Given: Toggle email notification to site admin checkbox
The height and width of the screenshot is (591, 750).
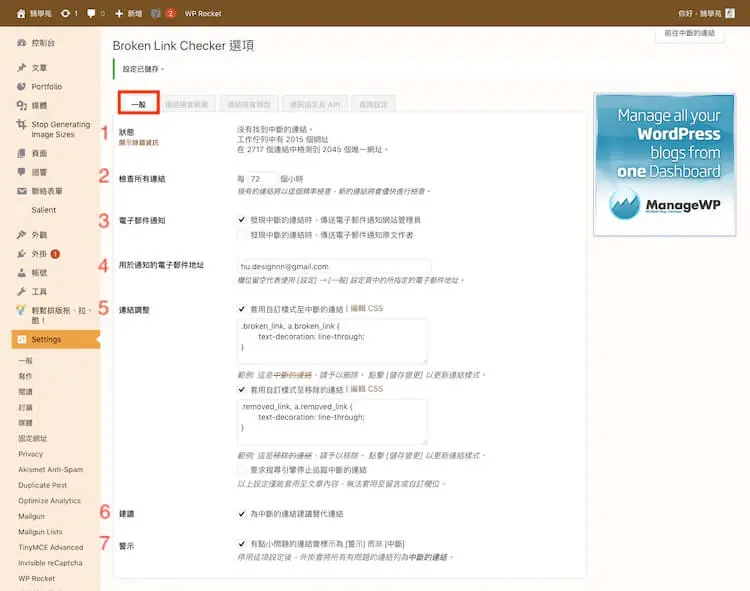Looking at the screenshot, I should pyautogui.click(x=242, y=220).
